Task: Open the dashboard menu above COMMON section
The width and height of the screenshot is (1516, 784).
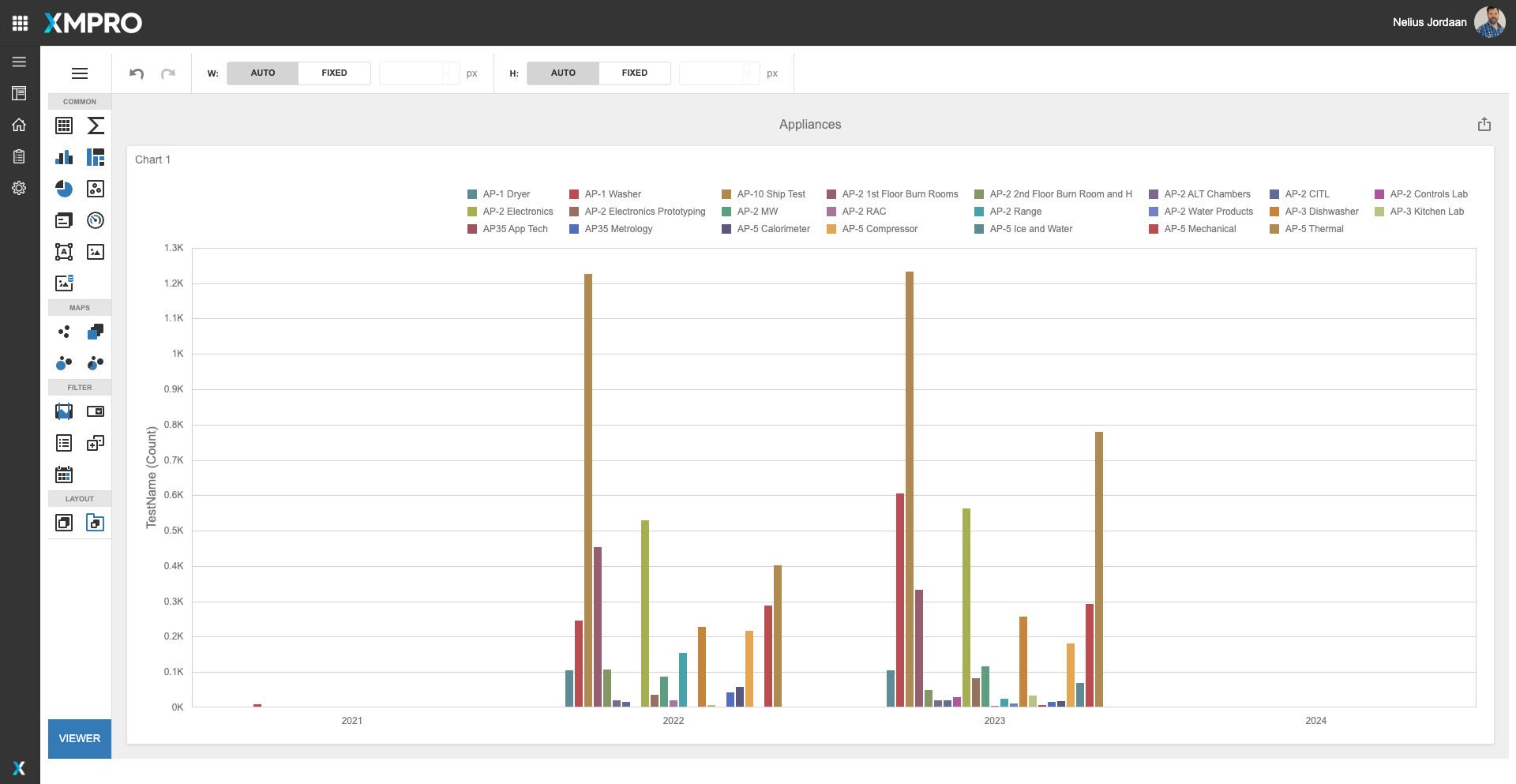Action: (80, 73)
